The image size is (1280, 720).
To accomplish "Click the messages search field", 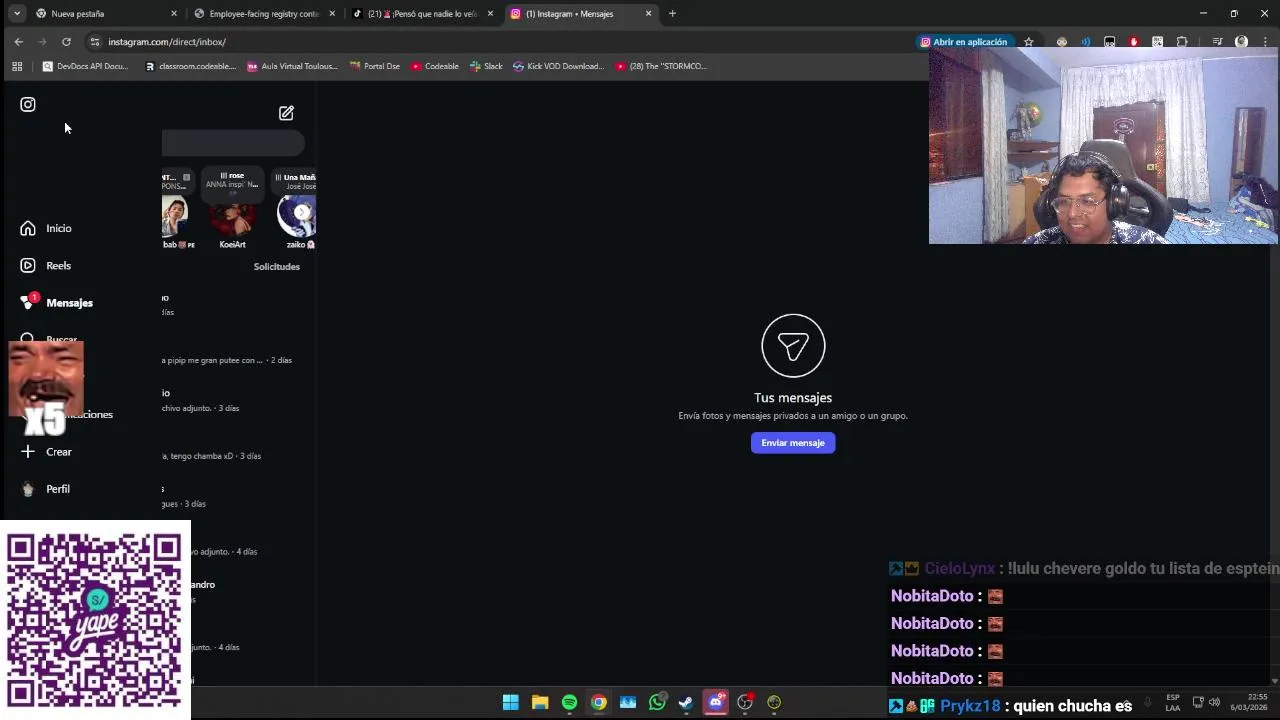I will (233, 144).
